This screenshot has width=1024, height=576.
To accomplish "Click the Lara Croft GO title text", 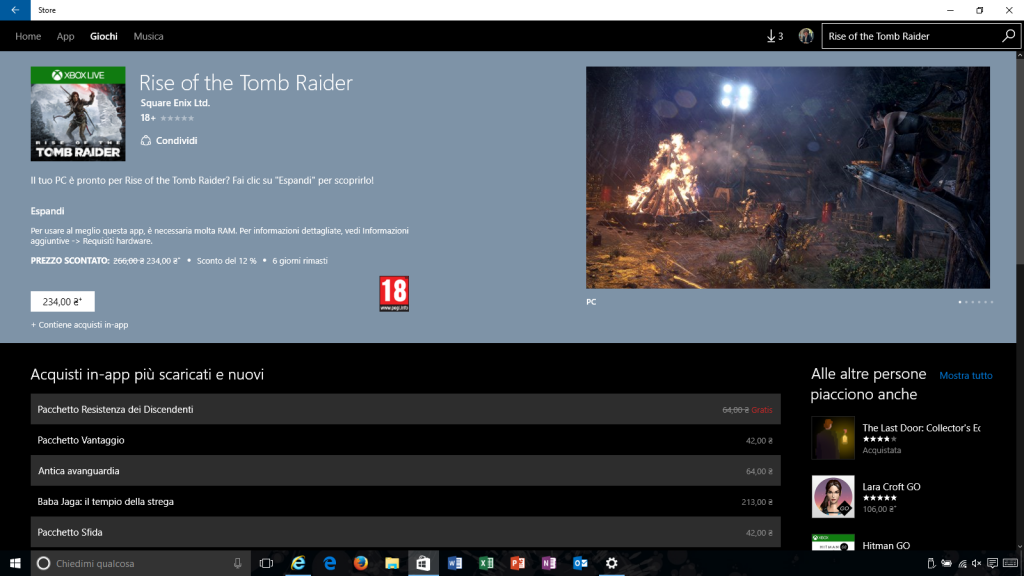I will click(891, 487).
